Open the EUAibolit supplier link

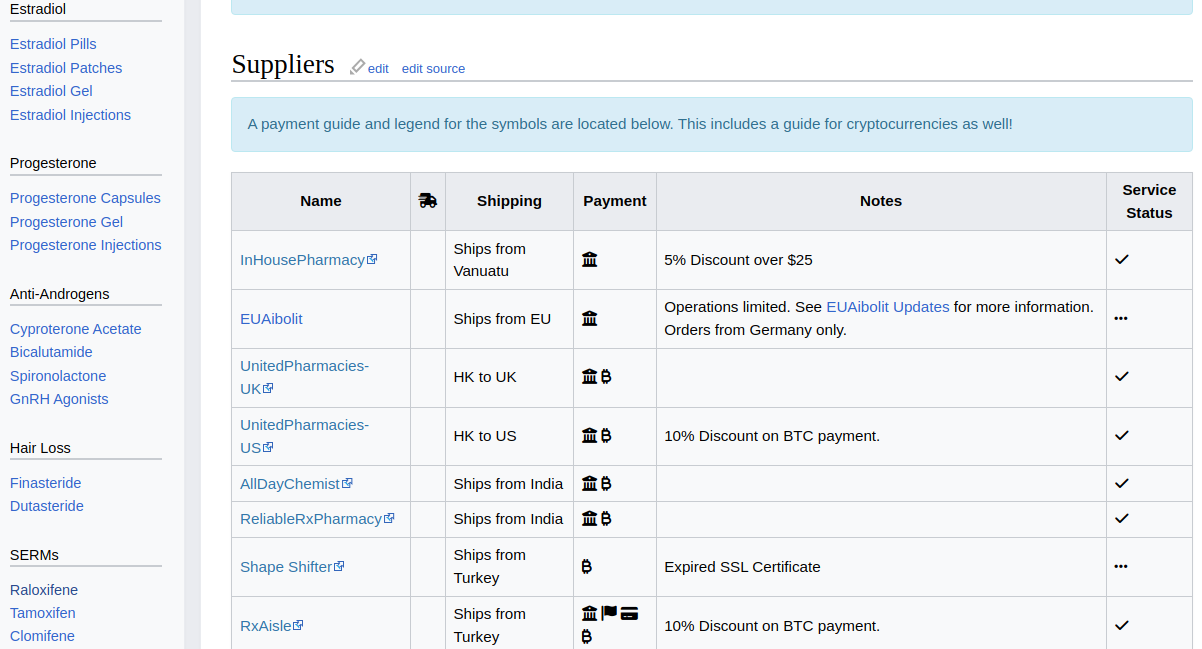[x=271, y=319]
